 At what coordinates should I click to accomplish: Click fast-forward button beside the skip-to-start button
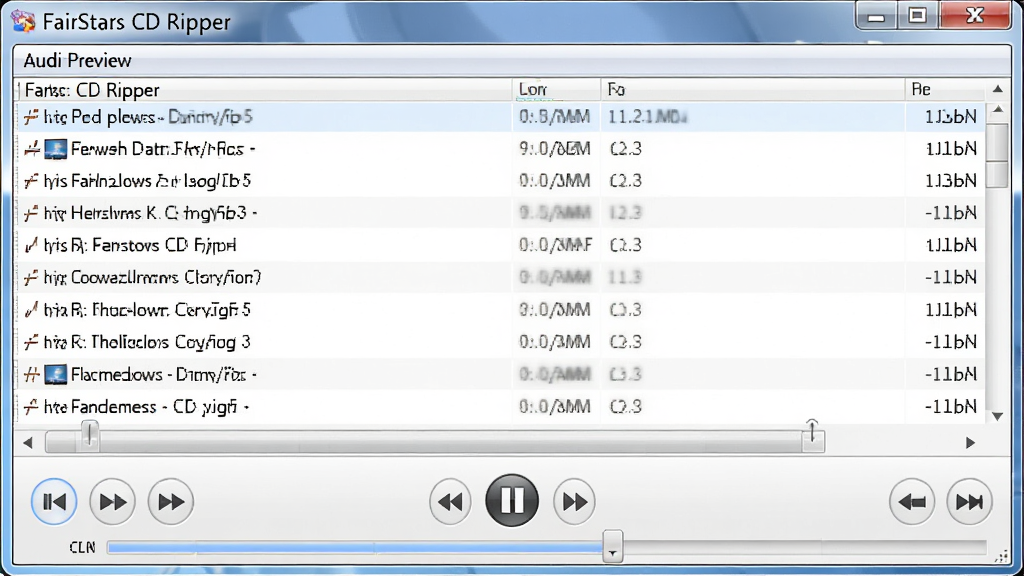[x=112, y=502]
